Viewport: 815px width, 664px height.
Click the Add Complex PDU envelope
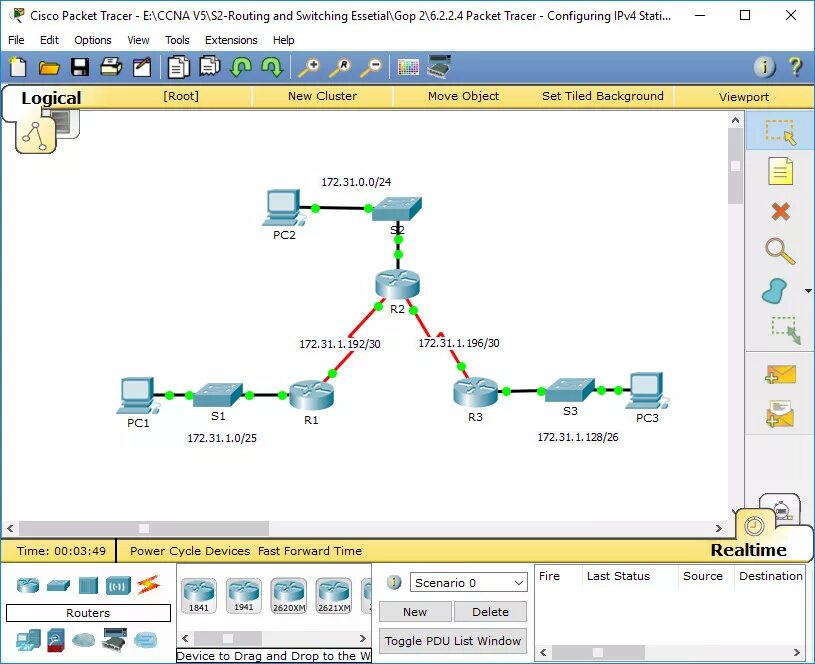pos(780,414)
